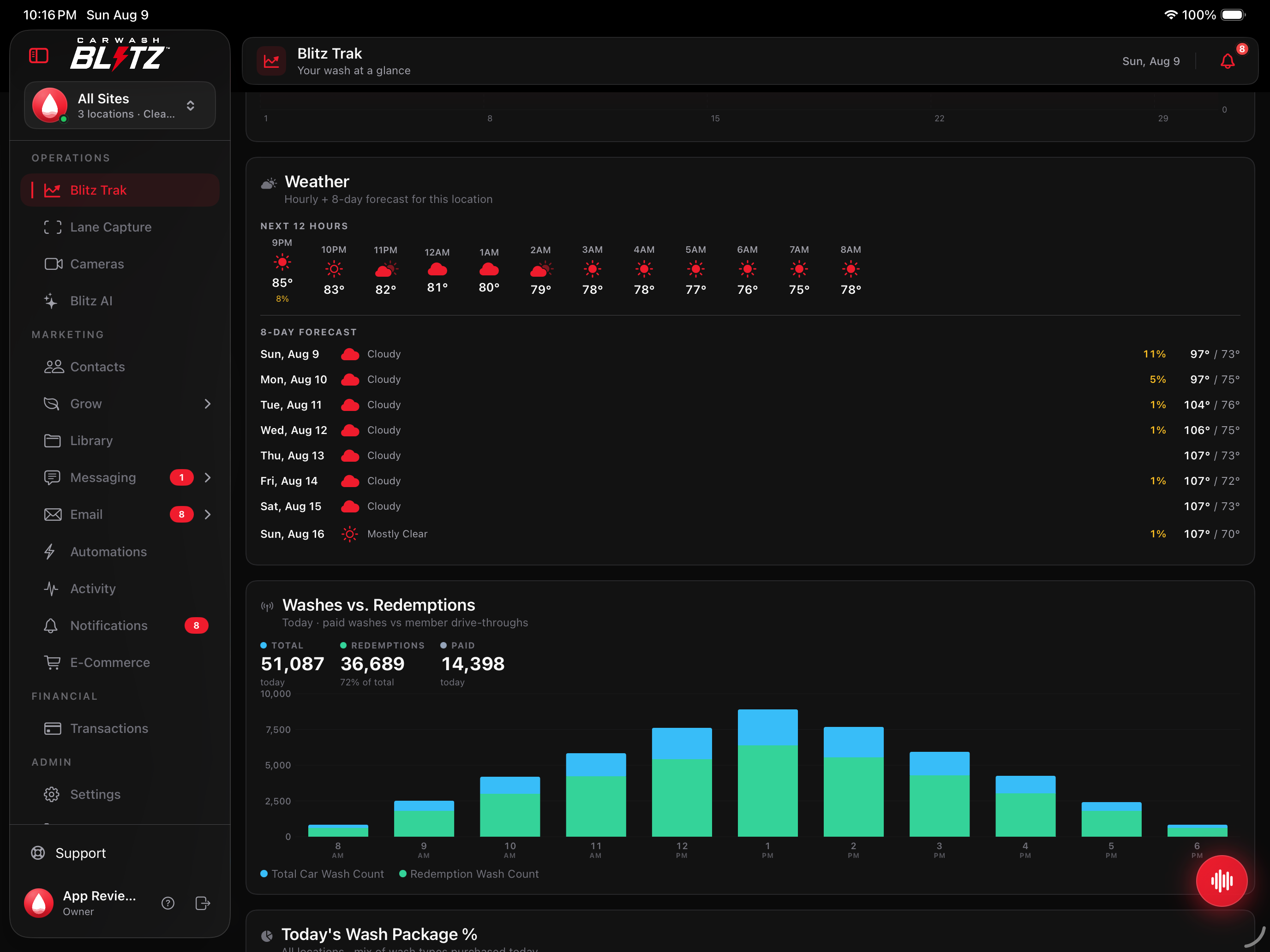This screenshot has height=952, width=1270.
Task: Select the 1 PM bar in the chart
Action: pyautogui.click(x=767, y=773)
